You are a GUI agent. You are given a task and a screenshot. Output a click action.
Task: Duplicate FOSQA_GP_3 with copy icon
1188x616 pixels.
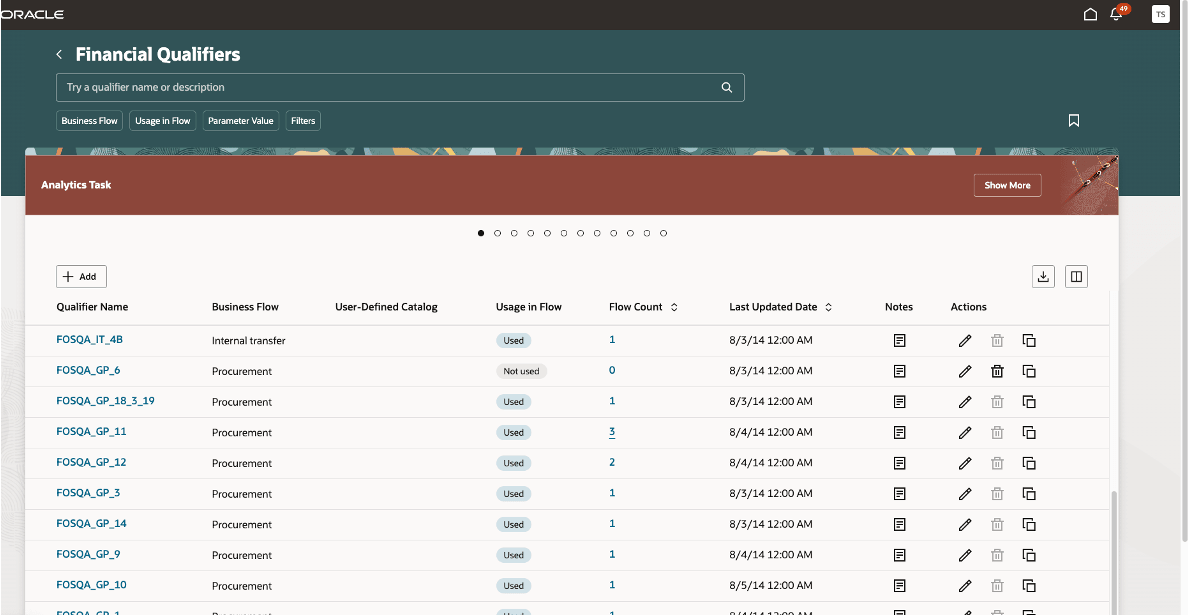[1029, 494]
